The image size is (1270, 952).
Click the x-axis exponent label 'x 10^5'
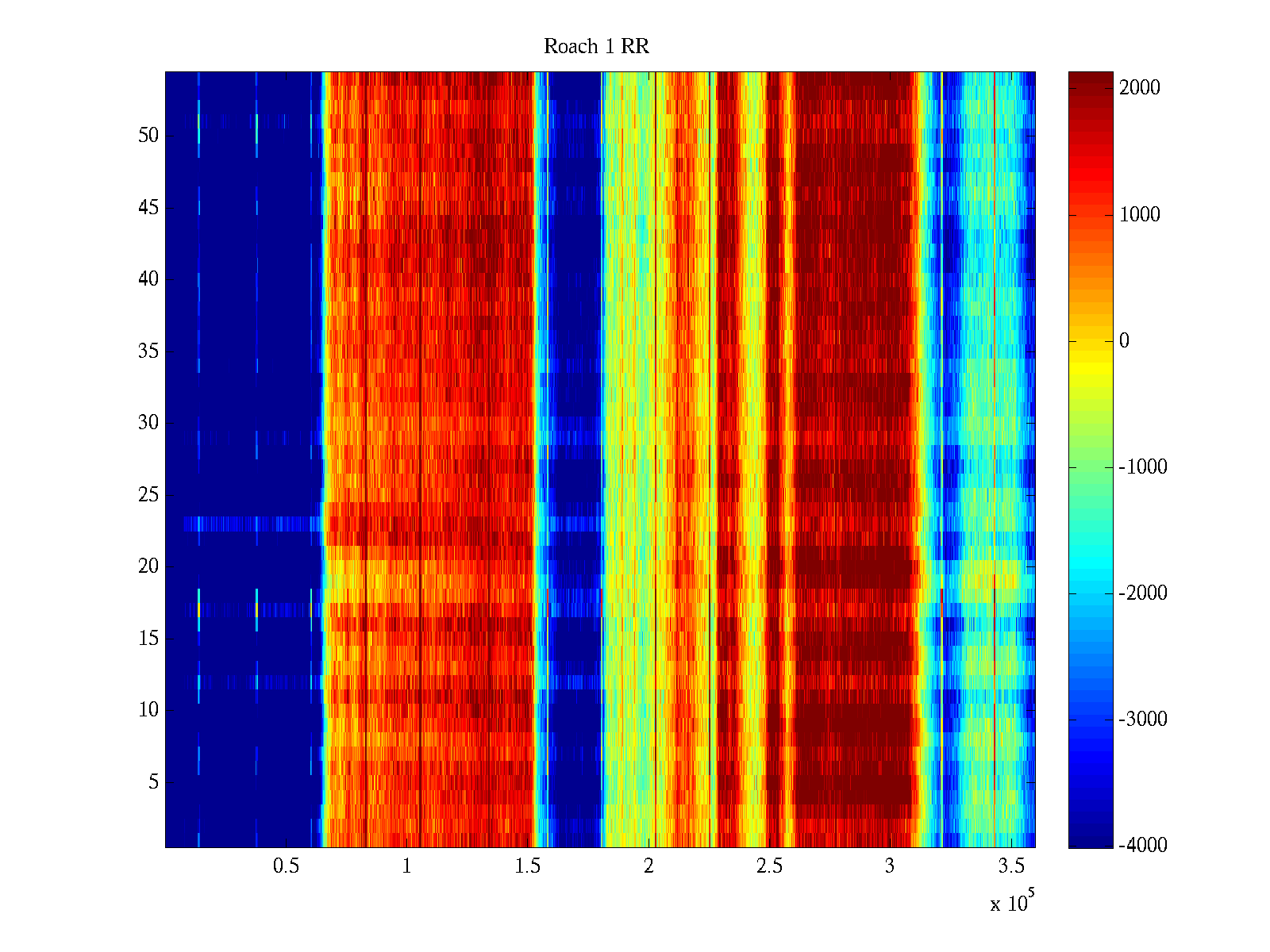[1012, 903]
